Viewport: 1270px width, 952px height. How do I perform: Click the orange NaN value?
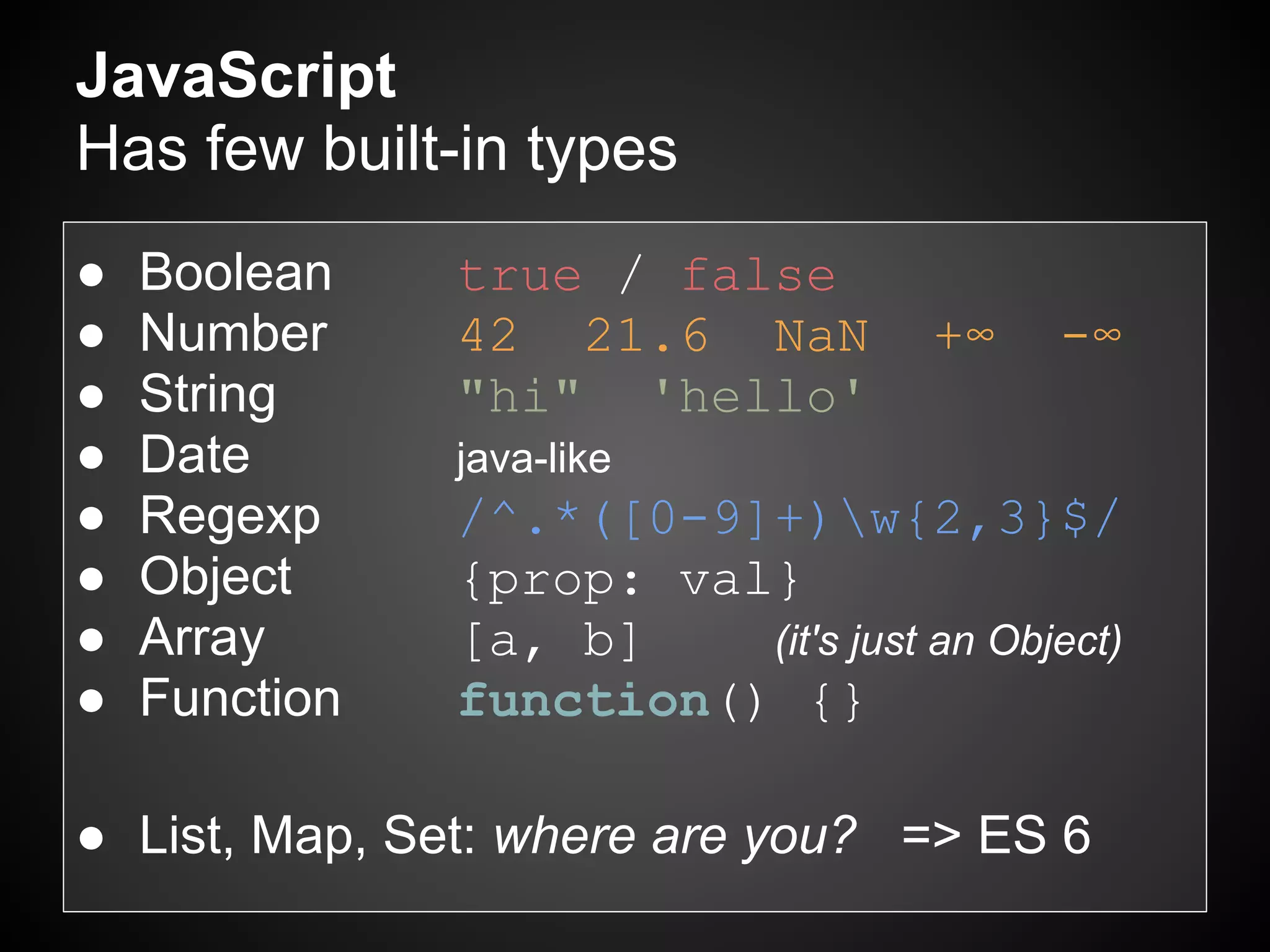(821, 337)
